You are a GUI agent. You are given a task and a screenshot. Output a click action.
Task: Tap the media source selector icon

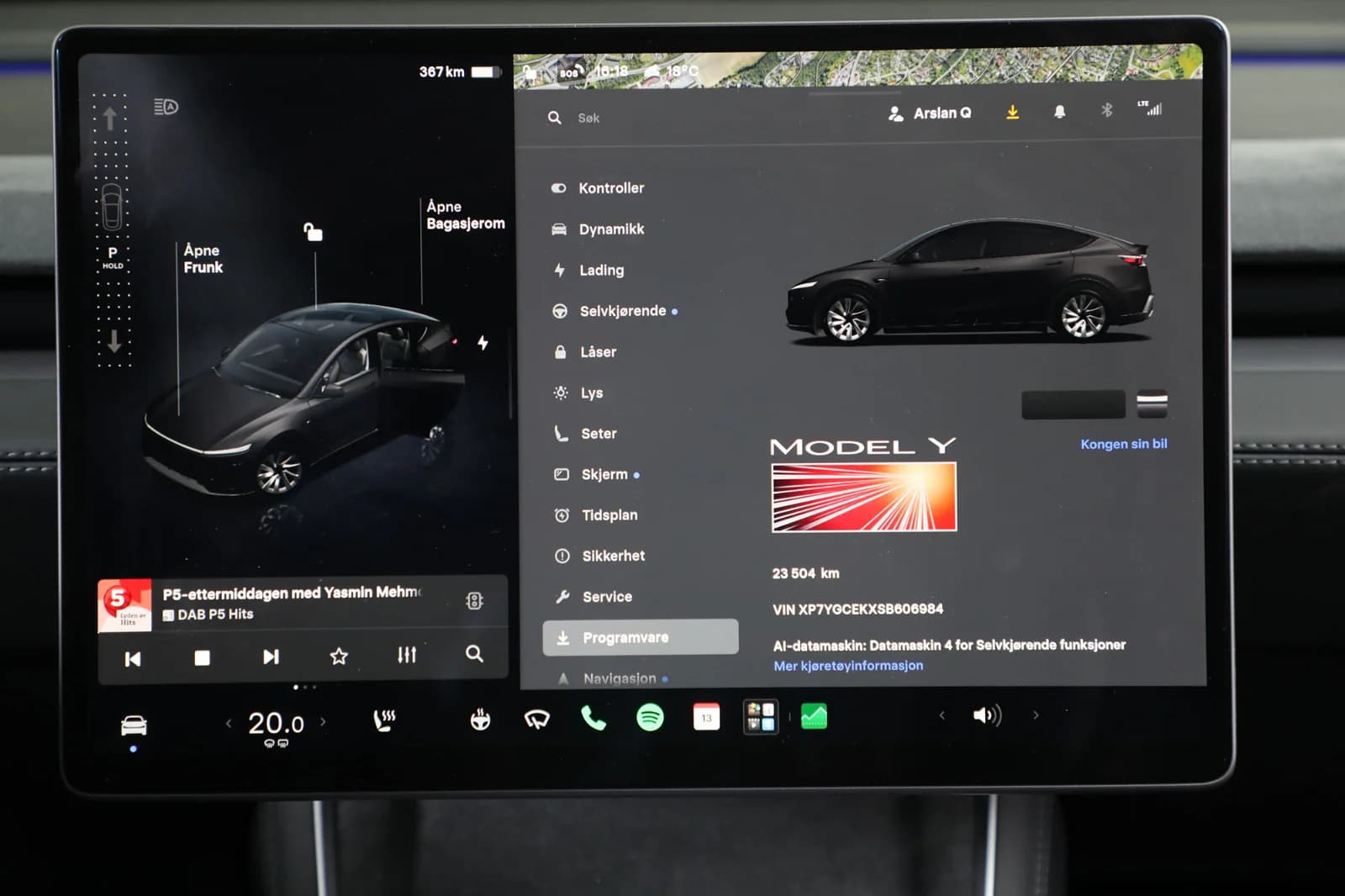click(474, 601)
